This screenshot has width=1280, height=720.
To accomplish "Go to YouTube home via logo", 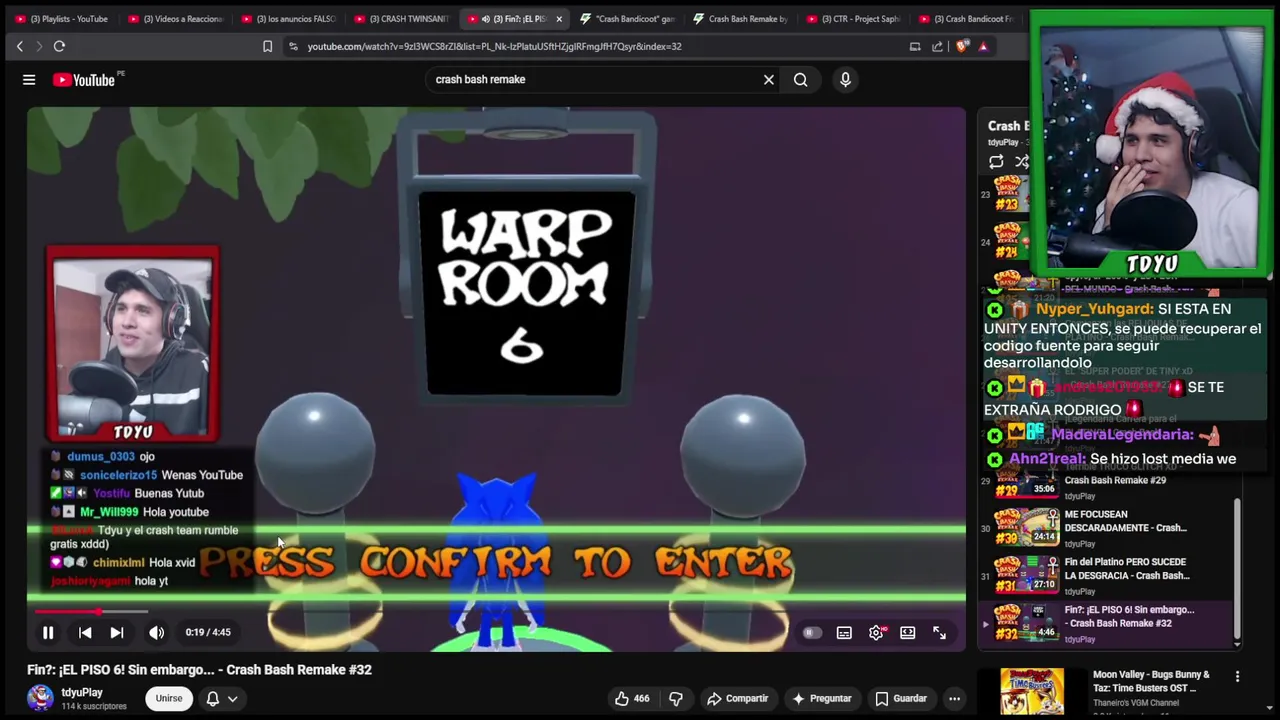I will [x=84, y=80].
